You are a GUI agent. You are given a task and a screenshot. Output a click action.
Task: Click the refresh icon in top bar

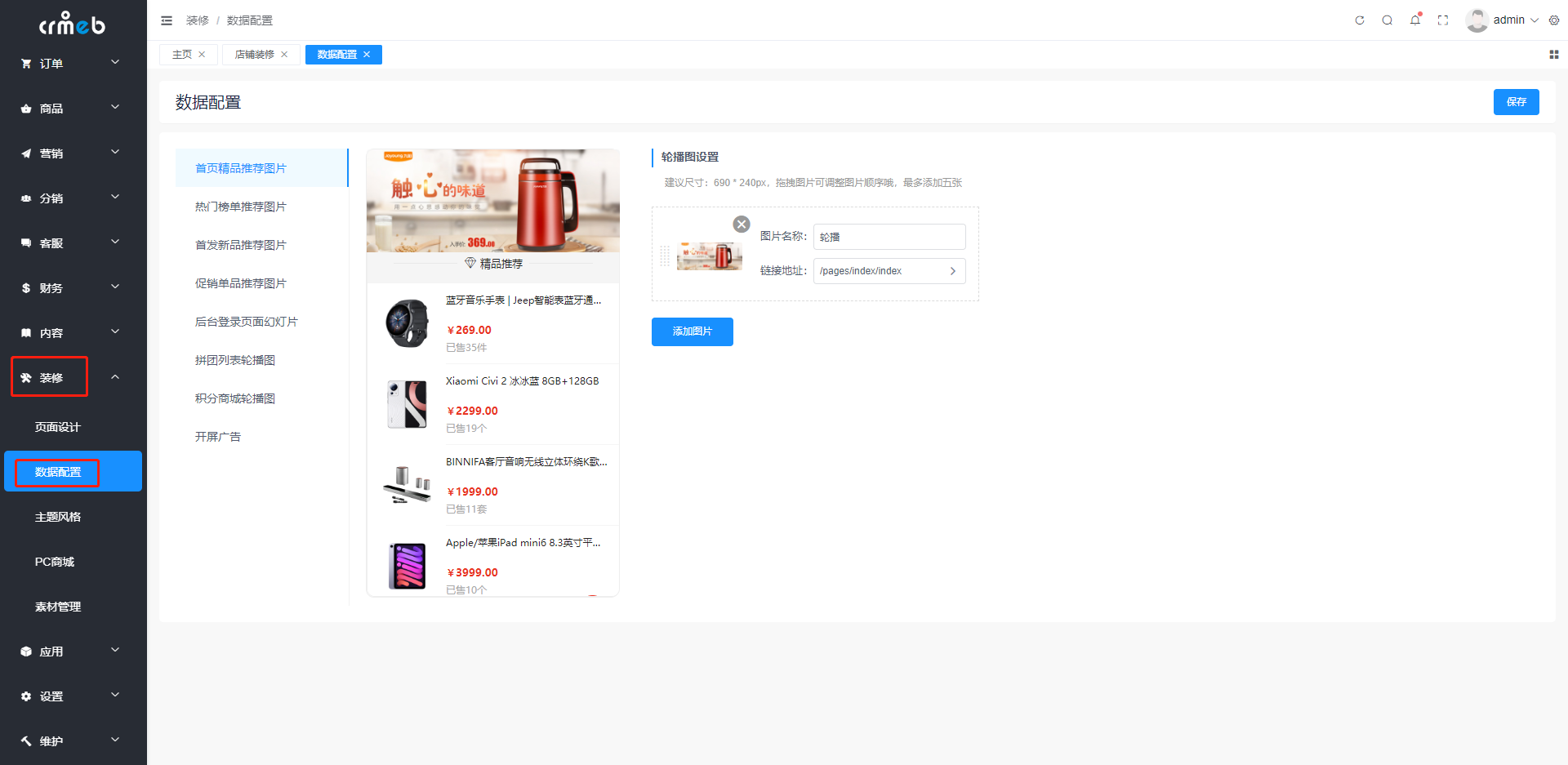pos(1360,20)
